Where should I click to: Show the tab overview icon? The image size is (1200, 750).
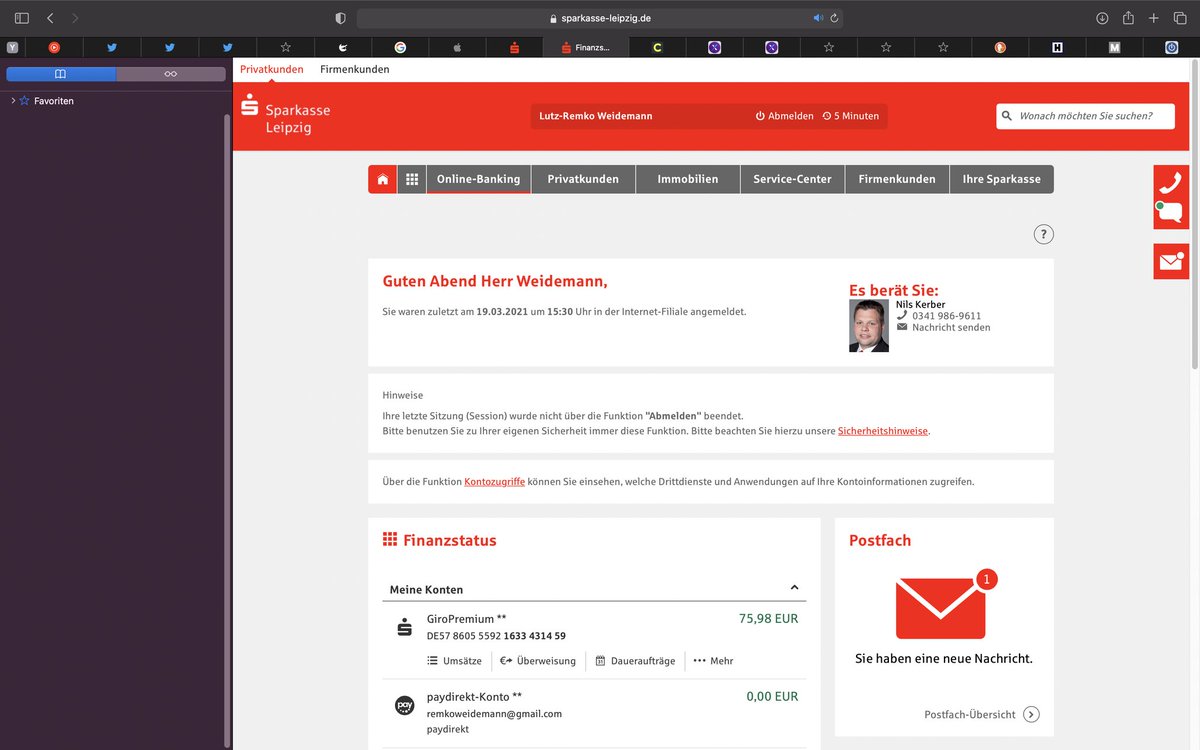(1180, 18)
